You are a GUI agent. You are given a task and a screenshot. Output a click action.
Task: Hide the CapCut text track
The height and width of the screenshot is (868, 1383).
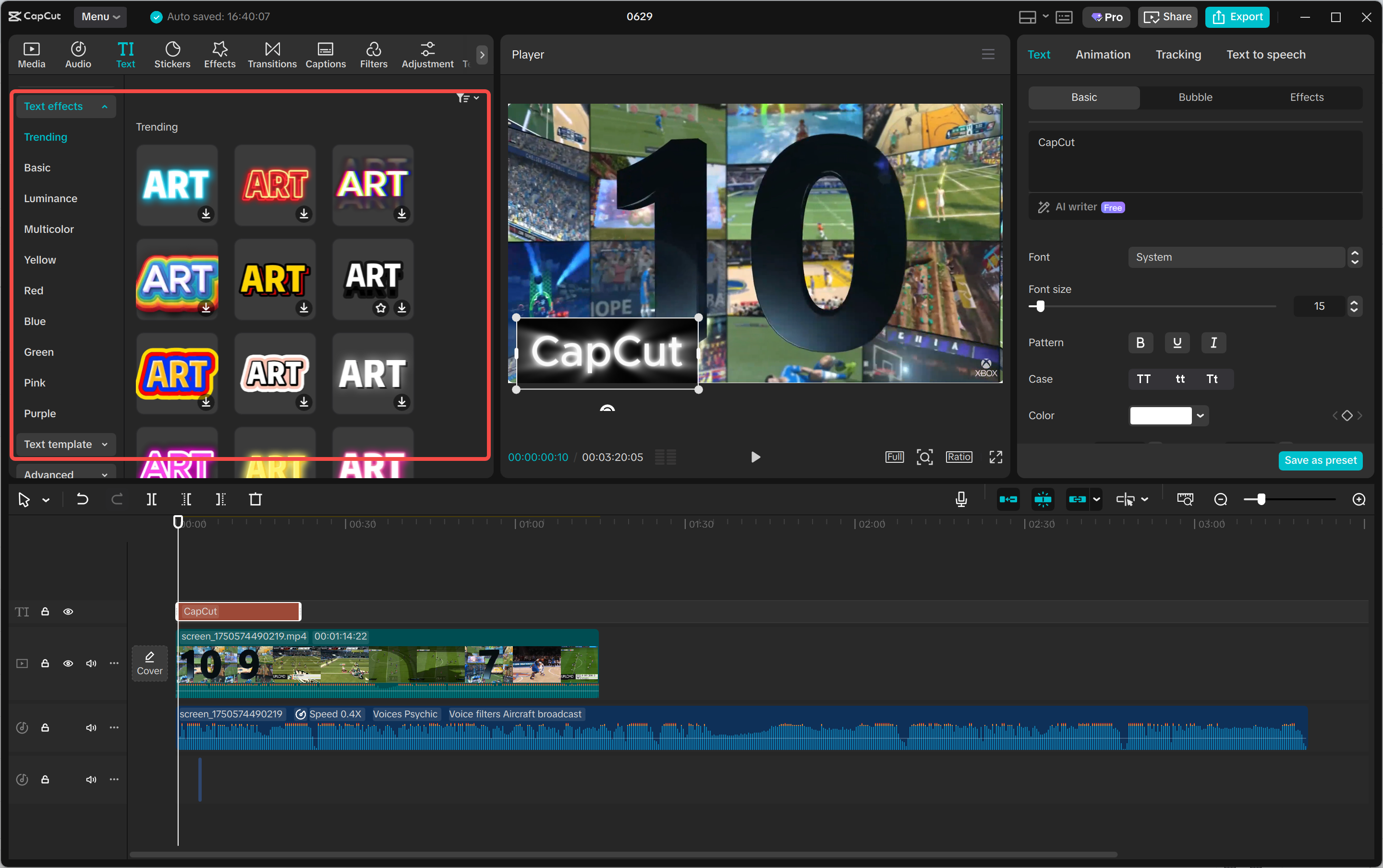68,611
